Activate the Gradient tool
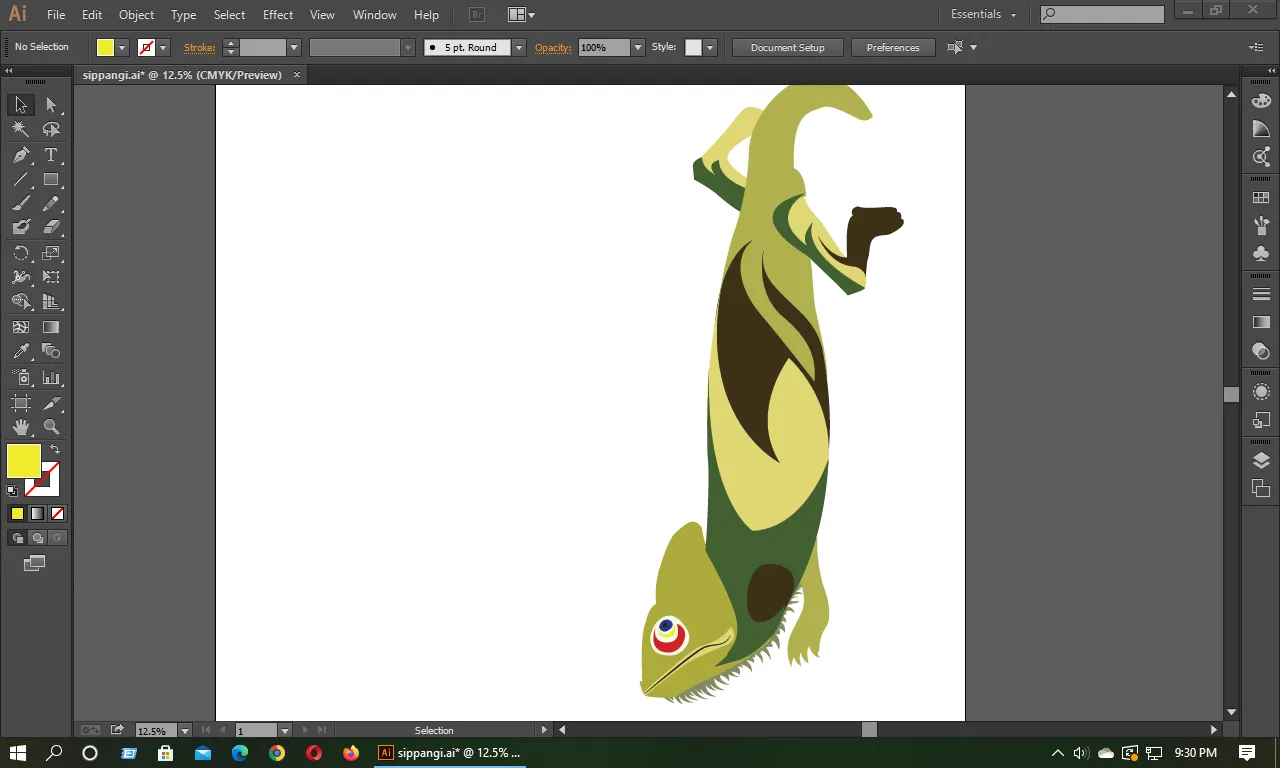The width and height of the screenshot is (1280, 768). click(x=51, y=327)
